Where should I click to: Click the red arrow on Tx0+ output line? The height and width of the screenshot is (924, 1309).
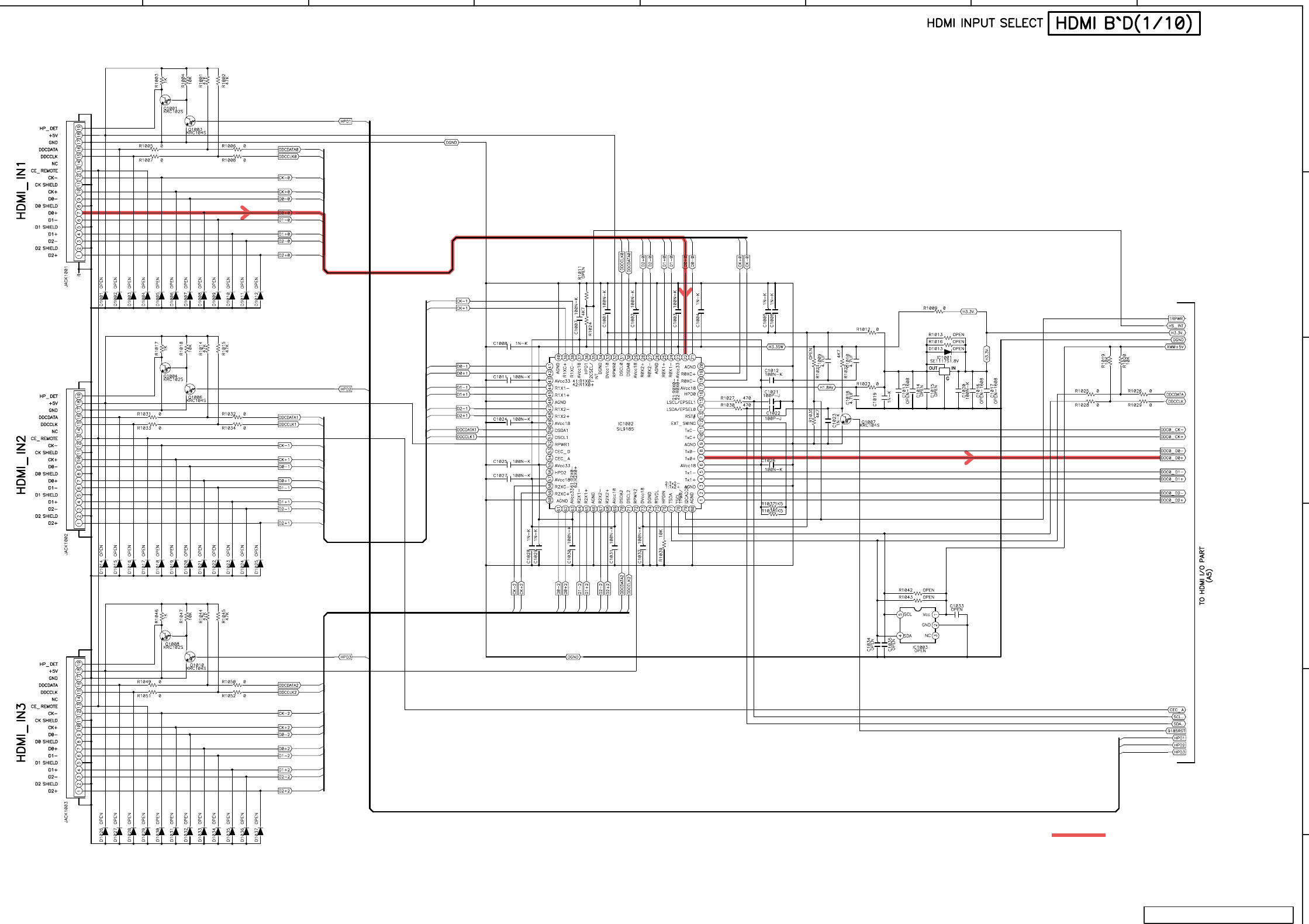point(969,458)
